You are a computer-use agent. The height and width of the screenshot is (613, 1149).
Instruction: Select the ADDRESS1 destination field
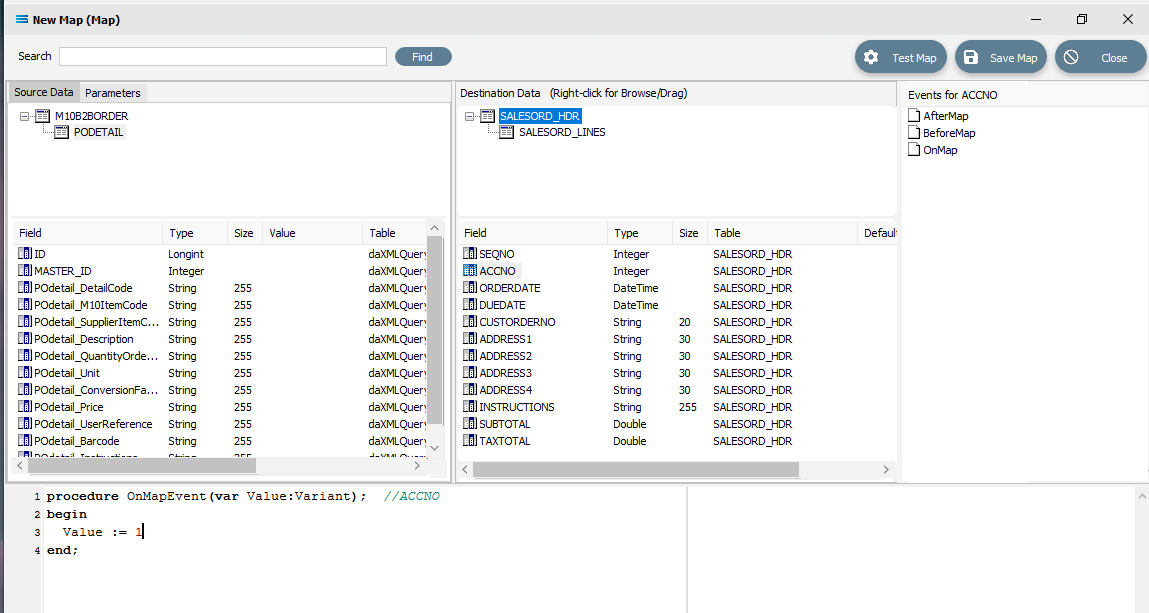(x=506, y=339)
